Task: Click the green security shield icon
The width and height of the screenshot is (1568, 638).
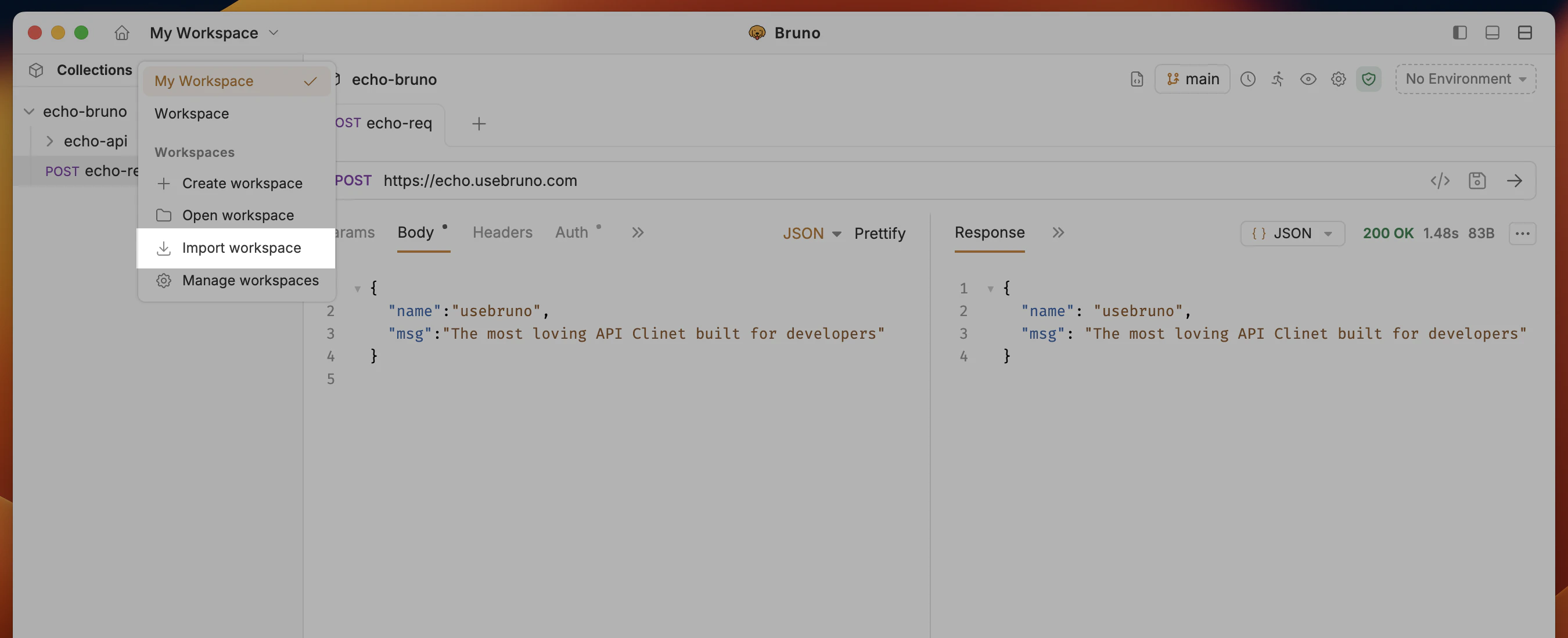Action: pyautogui.click(x=1368, y=79)
